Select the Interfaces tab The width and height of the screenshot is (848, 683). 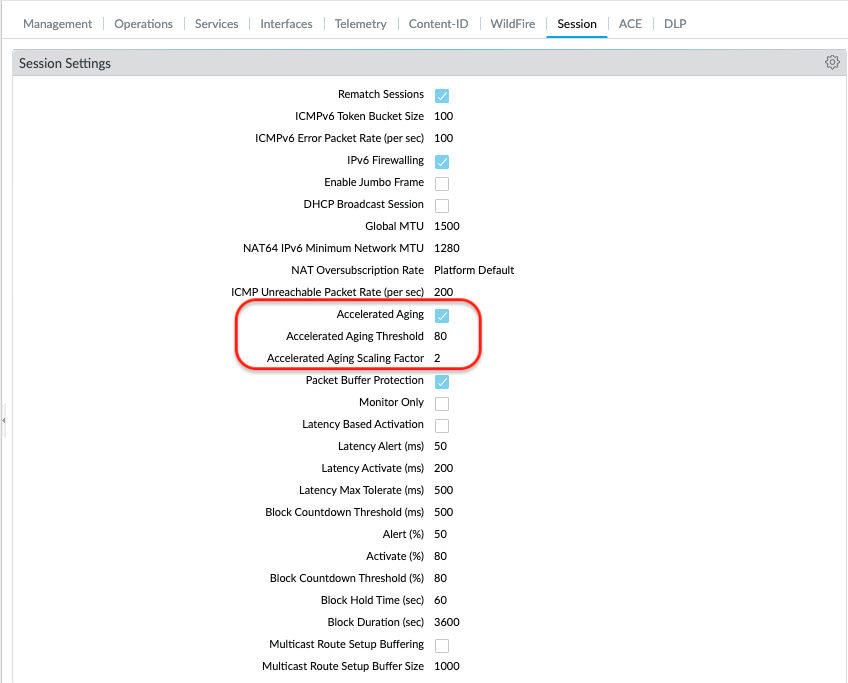coord(286,24)
